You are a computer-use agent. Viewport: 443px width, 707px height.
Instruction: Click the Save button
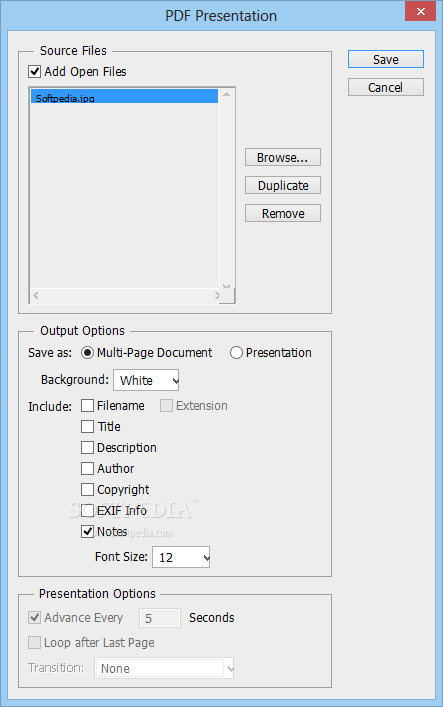(386, 60)
